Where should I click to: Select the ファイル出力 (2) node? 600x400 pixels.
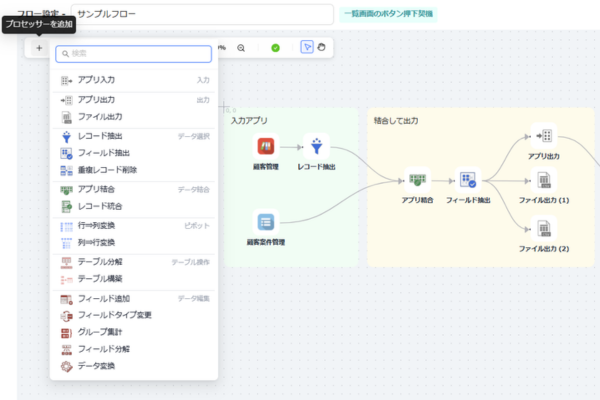coord(544,229)
